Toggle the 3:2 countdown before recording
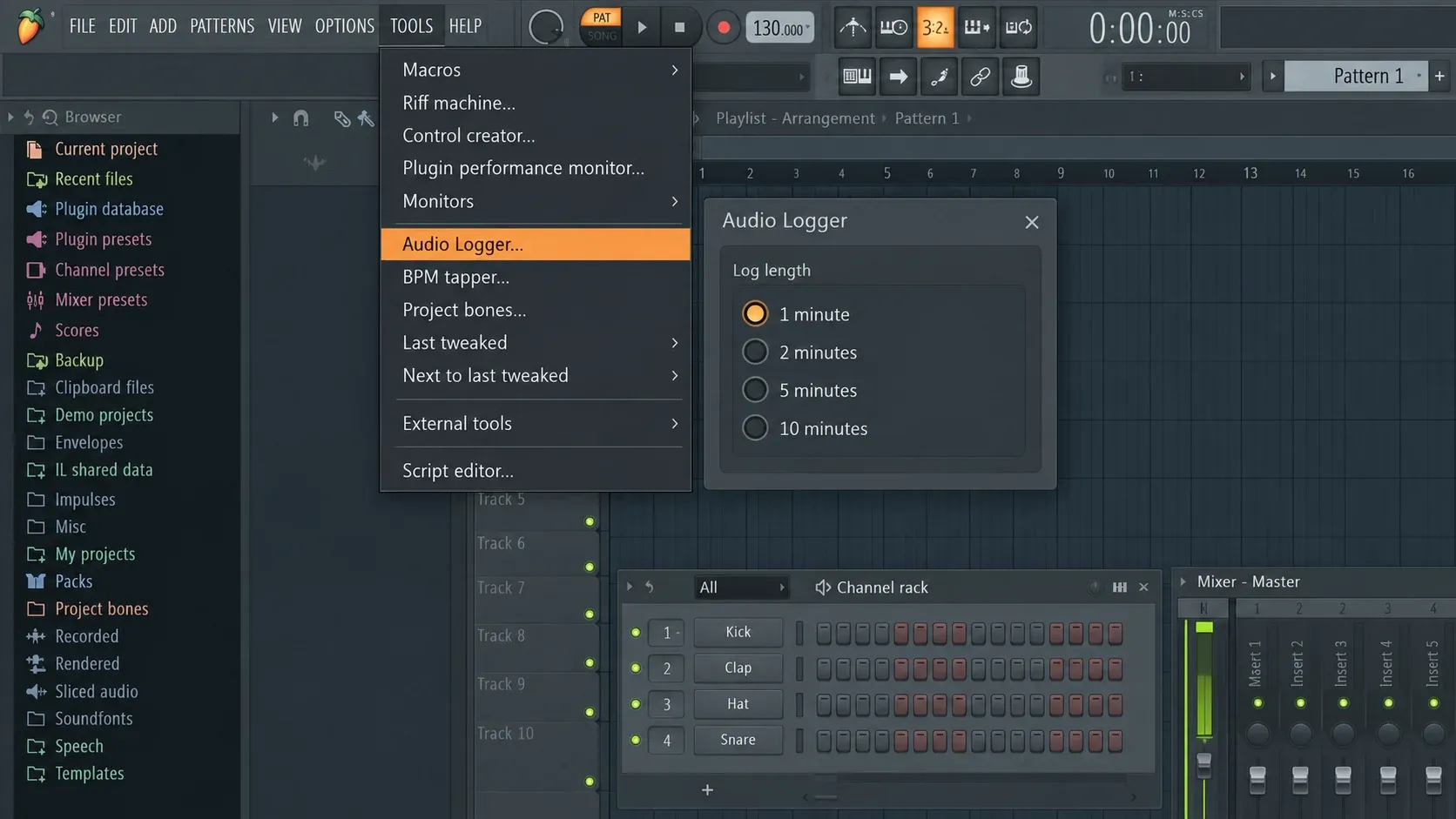 934,27
